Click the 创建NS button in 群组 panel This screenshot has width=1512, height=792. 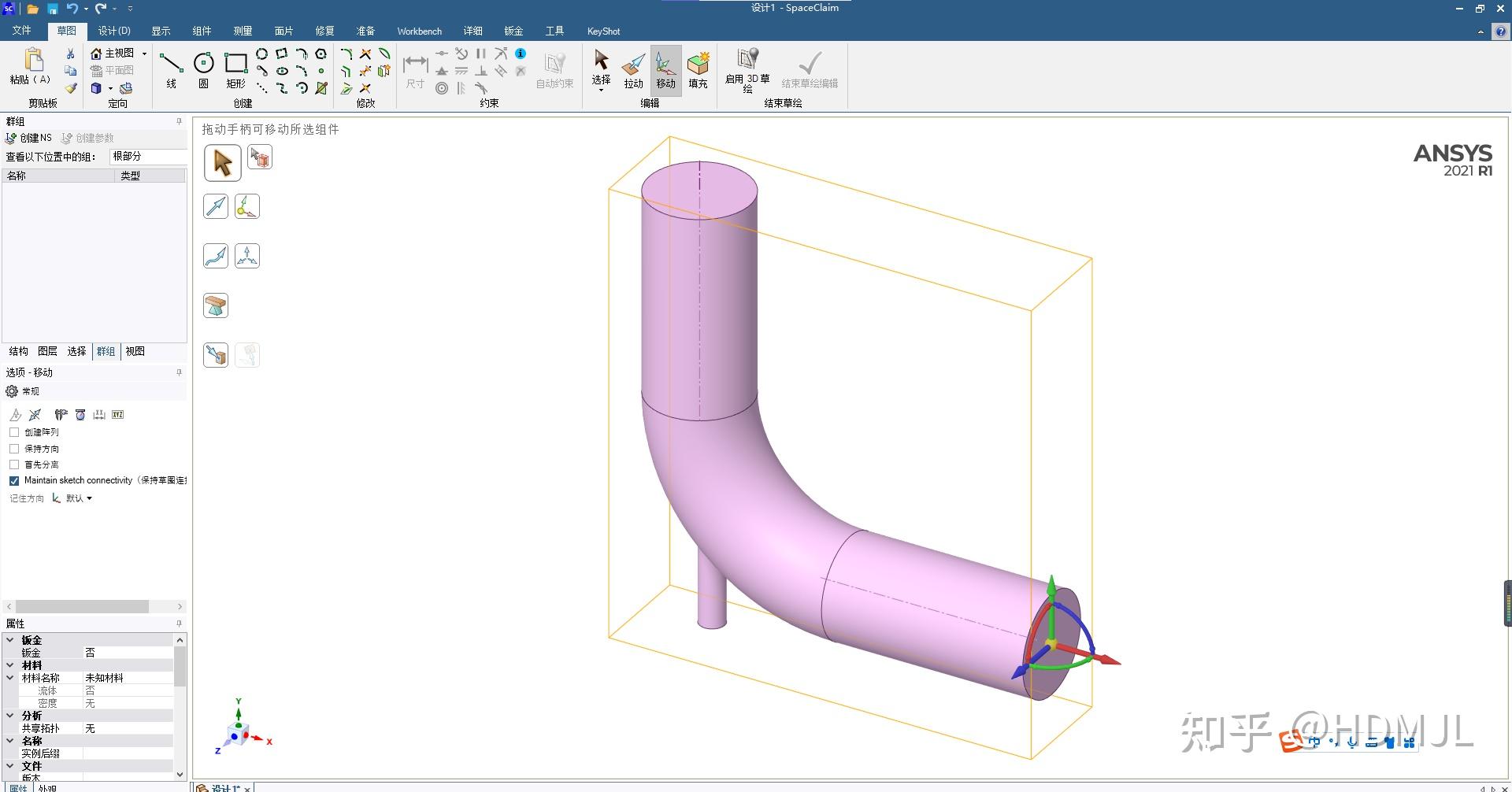(x=29, y=137)
